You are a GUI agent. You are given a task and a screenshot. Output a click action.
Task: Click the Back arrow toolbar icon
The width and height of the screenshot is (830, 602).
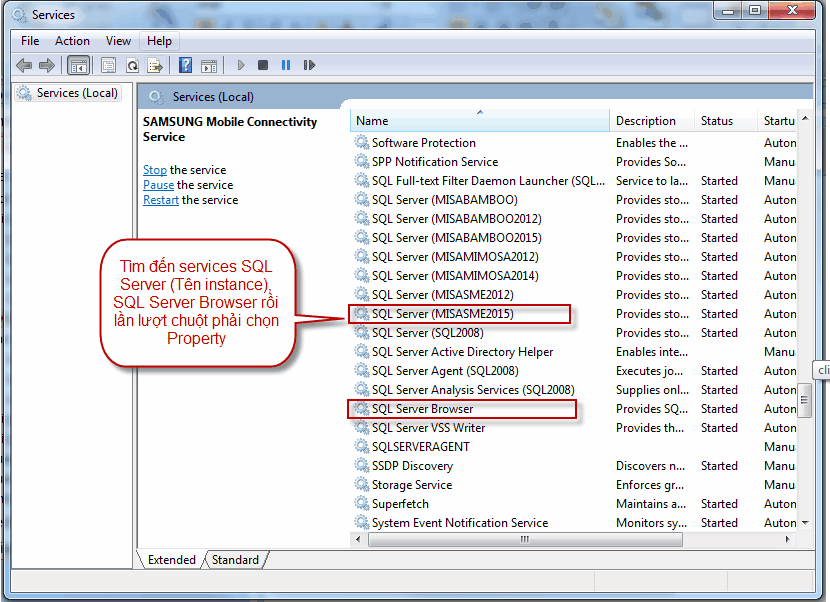(24, 65)
